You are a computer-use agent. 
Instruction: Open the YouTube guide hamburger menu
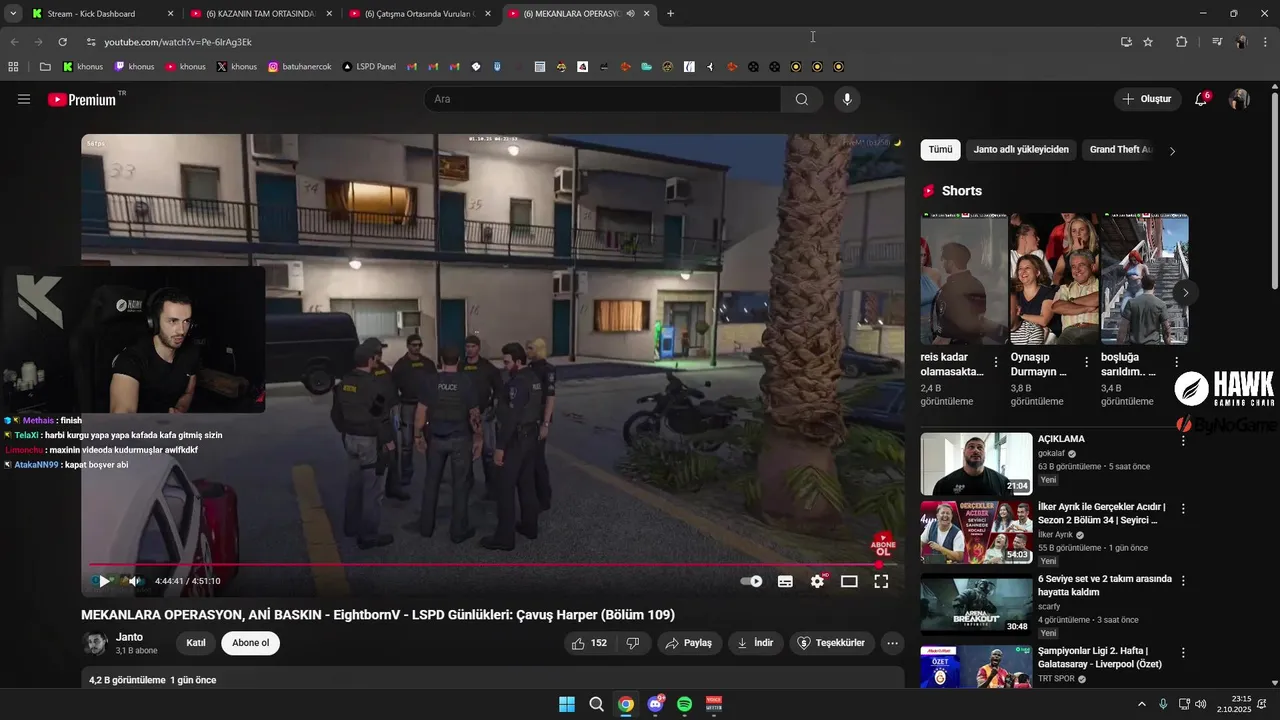[x=24, y=99]
